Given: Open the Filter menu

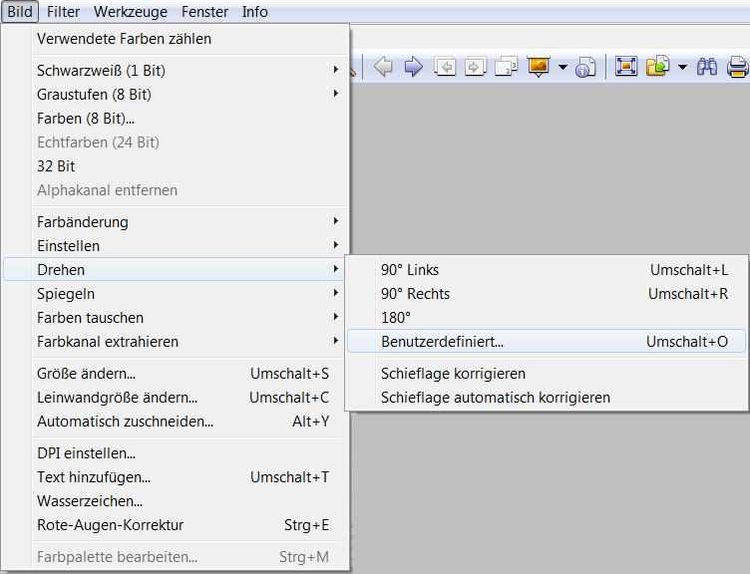Looking at the screenshot, I should click(x=63, y=11).
